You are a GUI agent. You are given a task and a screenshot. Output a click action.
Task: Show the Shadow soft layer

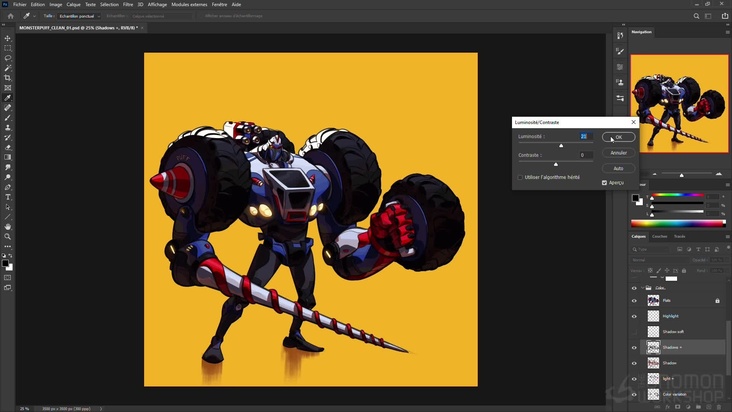[x=634, y=332]
